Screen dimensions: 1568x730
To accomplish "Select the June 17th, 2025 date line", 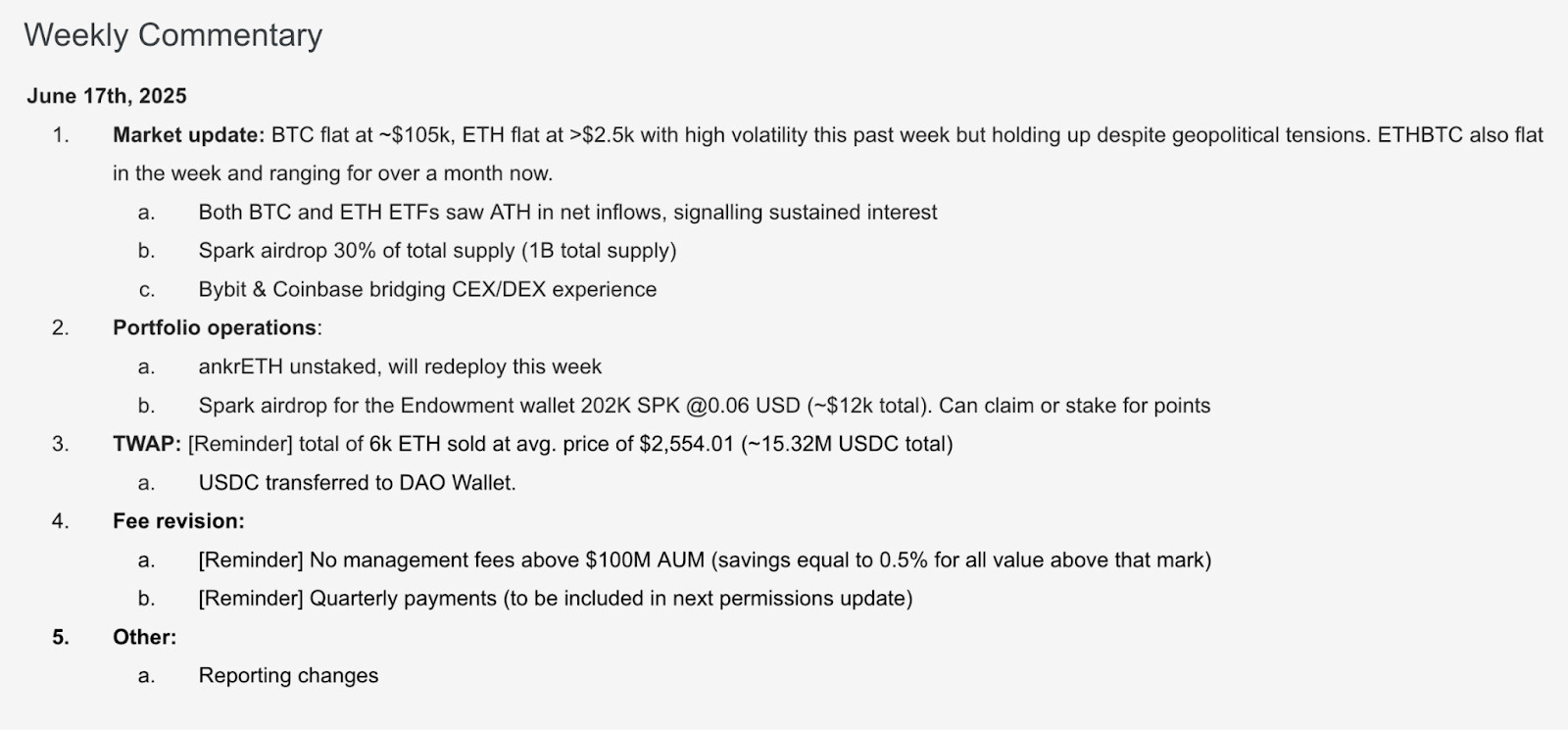I will [107, 96].
